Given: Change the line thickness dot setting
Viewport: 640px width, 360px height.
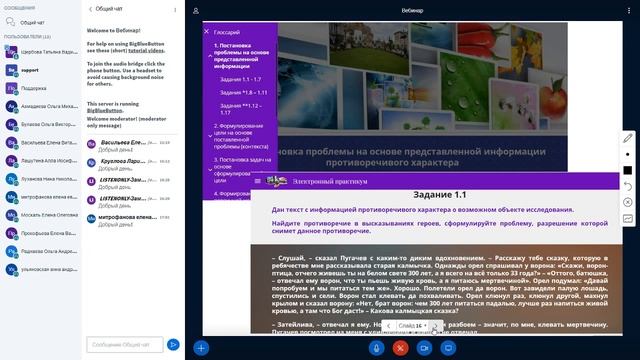Looking at the screenshot, I should click(628, 154).
